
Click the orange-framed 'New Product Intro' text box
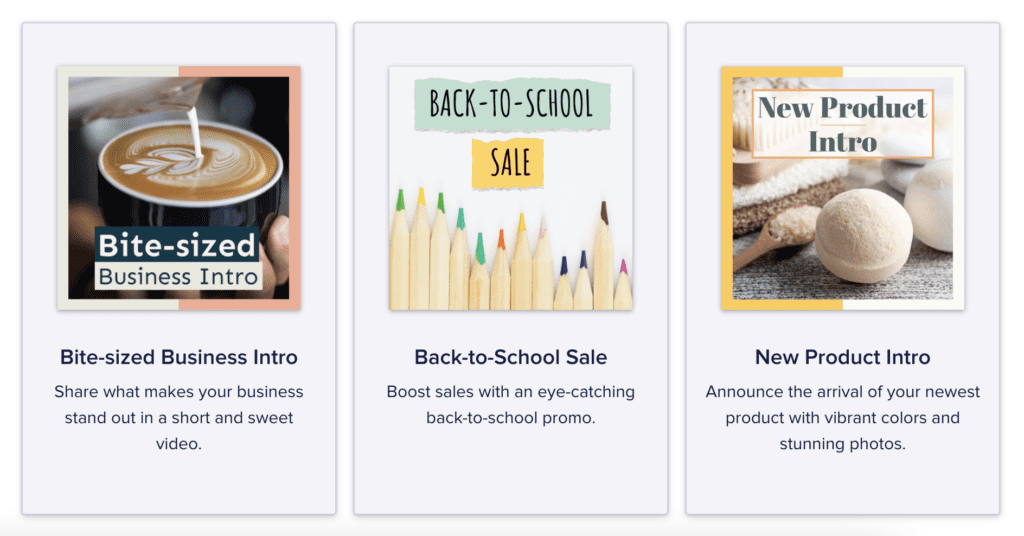[842, 123]
